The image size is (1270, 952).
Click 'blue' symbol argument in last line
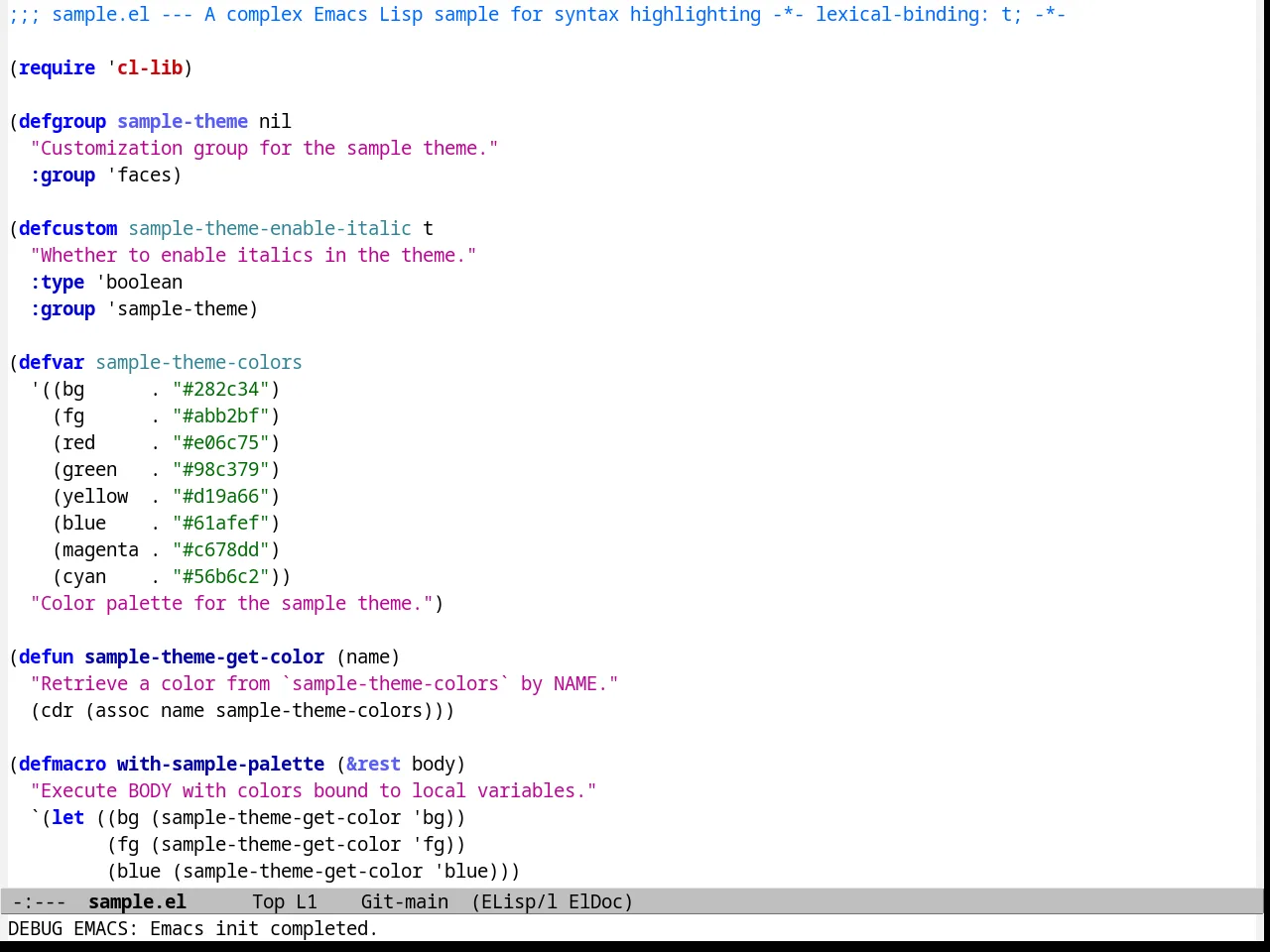(x=466, y=871)
